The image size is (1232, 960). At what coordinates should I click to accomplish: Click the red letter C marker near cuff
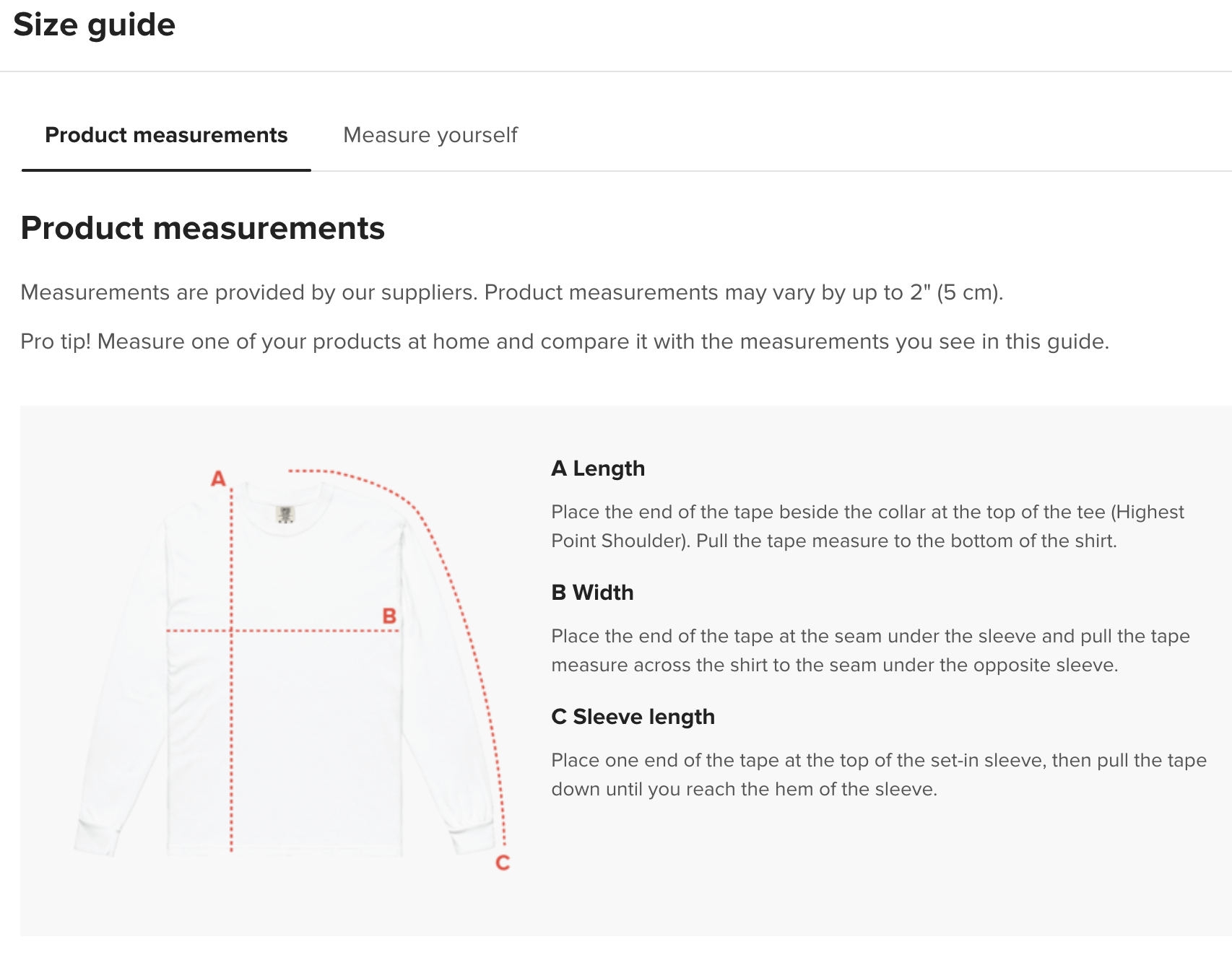[x=503, y=863]
